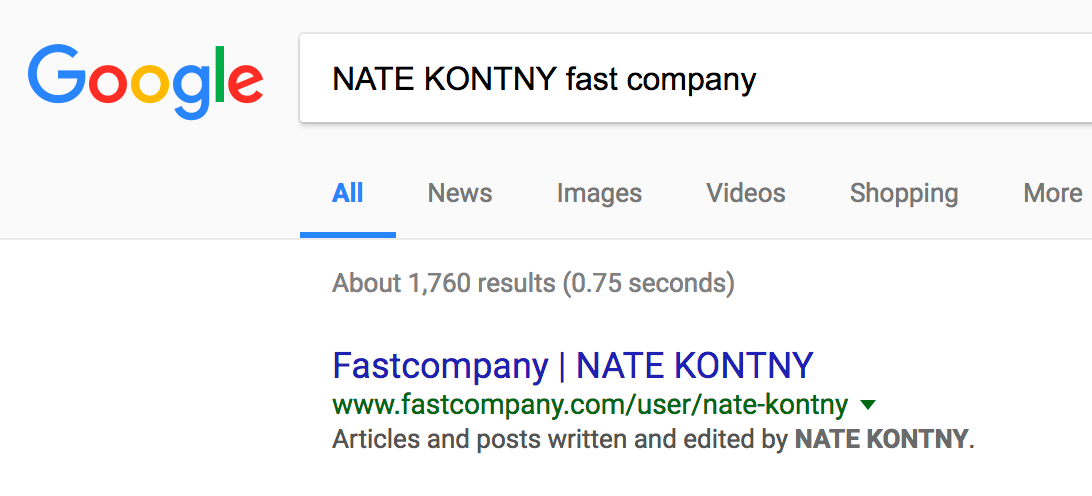Image resolution: width=1092 pixels, height=496 pixels.
Task: Switch to the Images results tab
Action: (x=599, y=193)
